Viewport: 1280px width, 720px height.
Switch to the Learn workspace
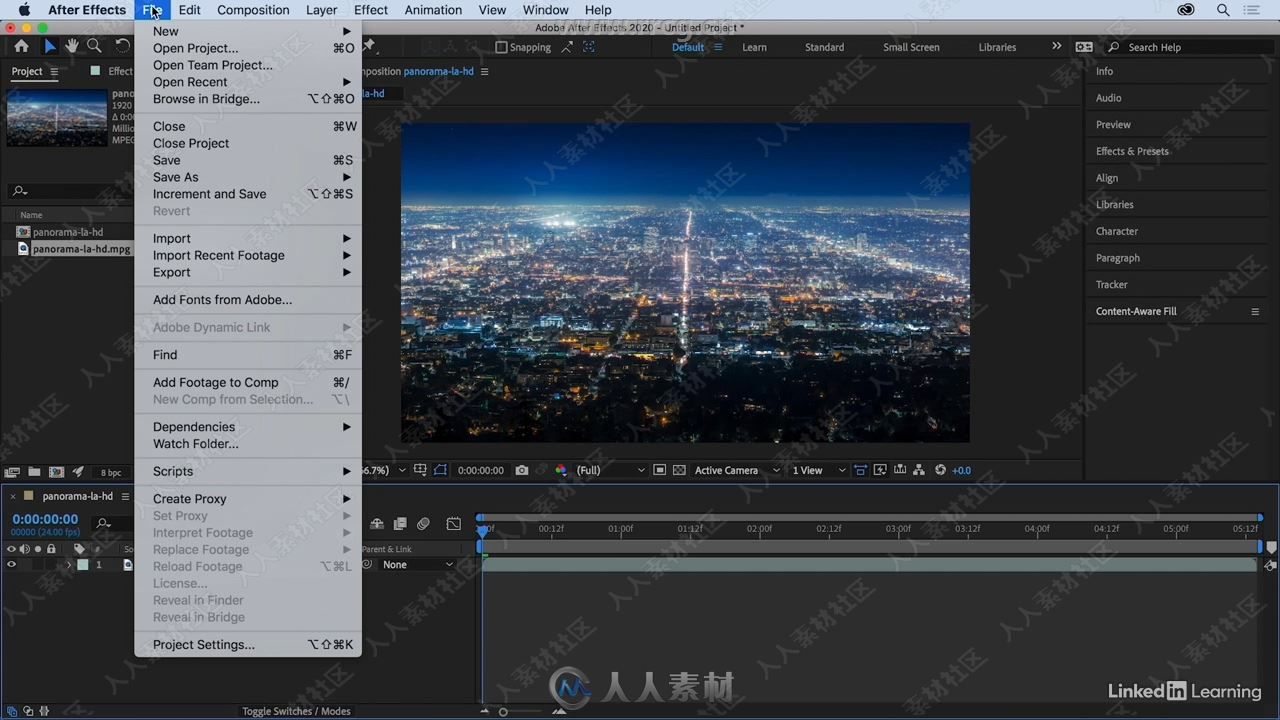[x=754, y=47]
